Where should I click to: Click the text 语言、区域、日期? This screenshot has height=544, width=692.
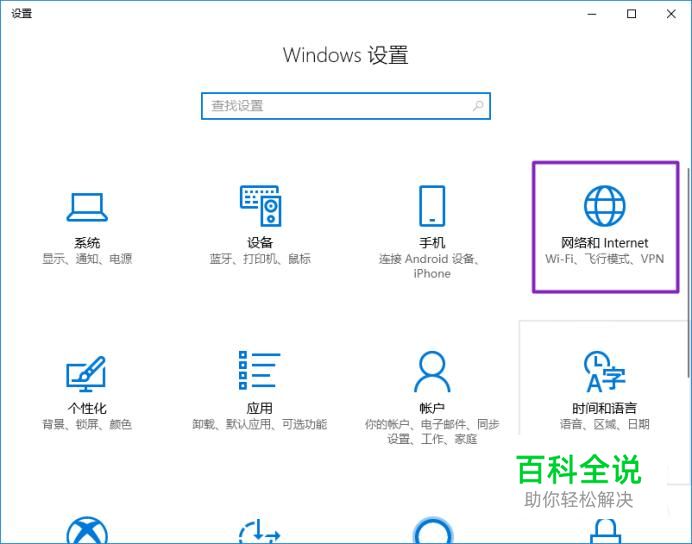[x=605, y=424]
